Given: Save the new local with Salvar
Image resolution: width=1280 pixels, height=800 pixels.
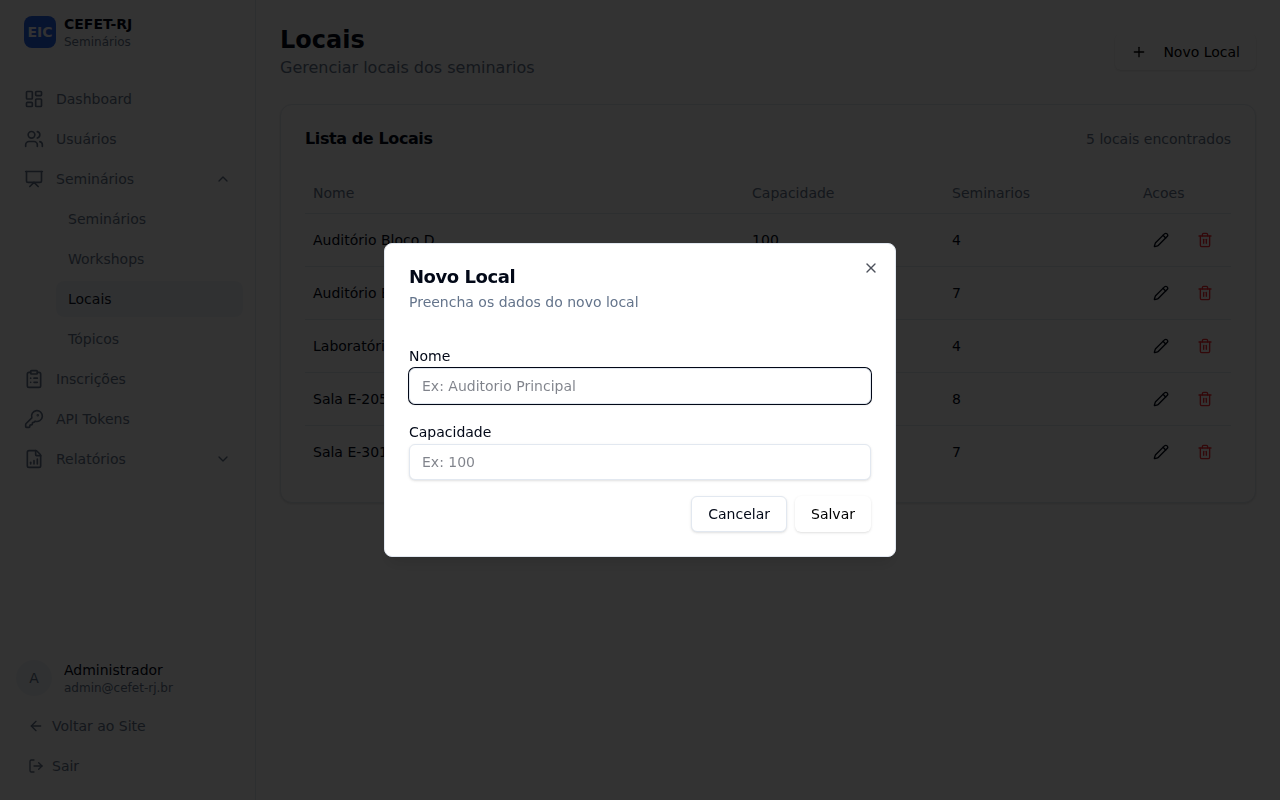Looking at the screenshot, I should (833, 514).
